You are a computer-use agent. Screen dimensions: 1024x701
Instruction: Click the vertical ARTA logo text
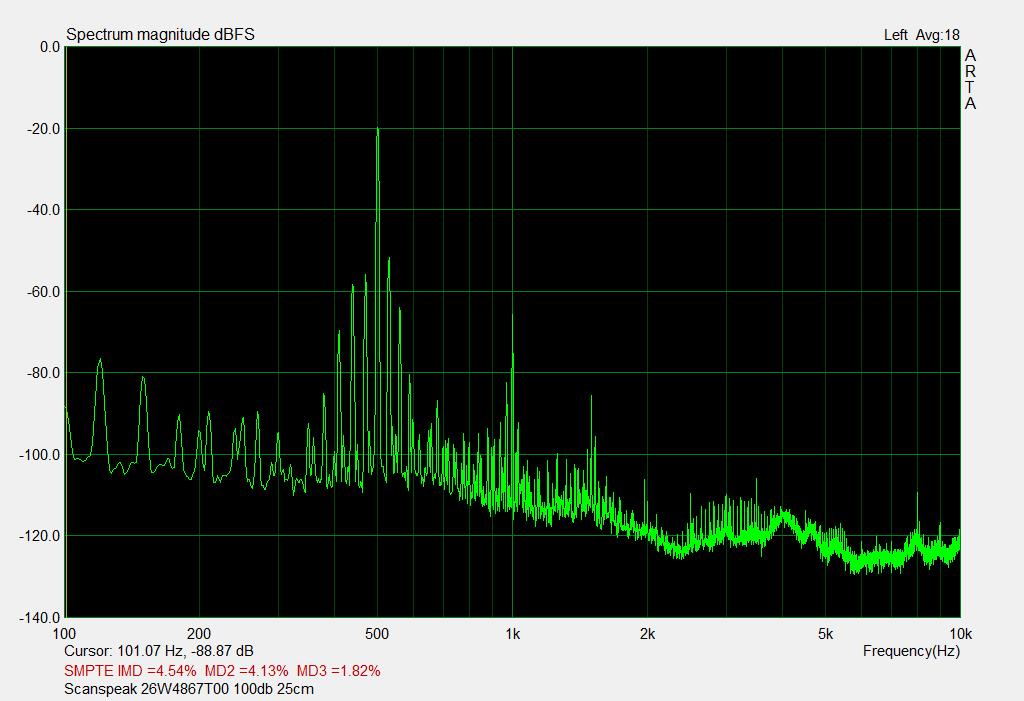(x=970, y=80)
